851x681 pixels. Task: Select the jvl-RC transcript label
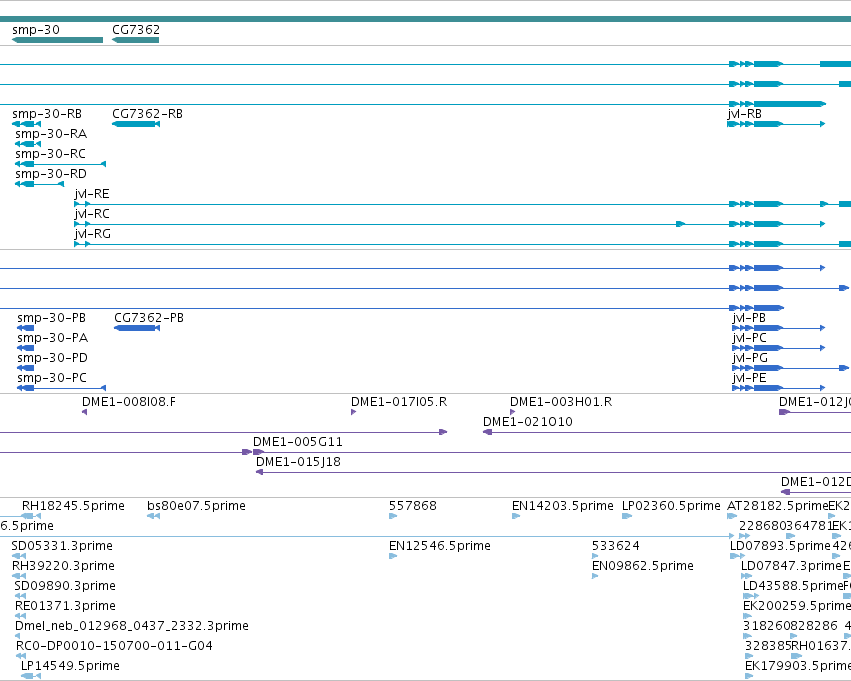(x=92, y=214)
